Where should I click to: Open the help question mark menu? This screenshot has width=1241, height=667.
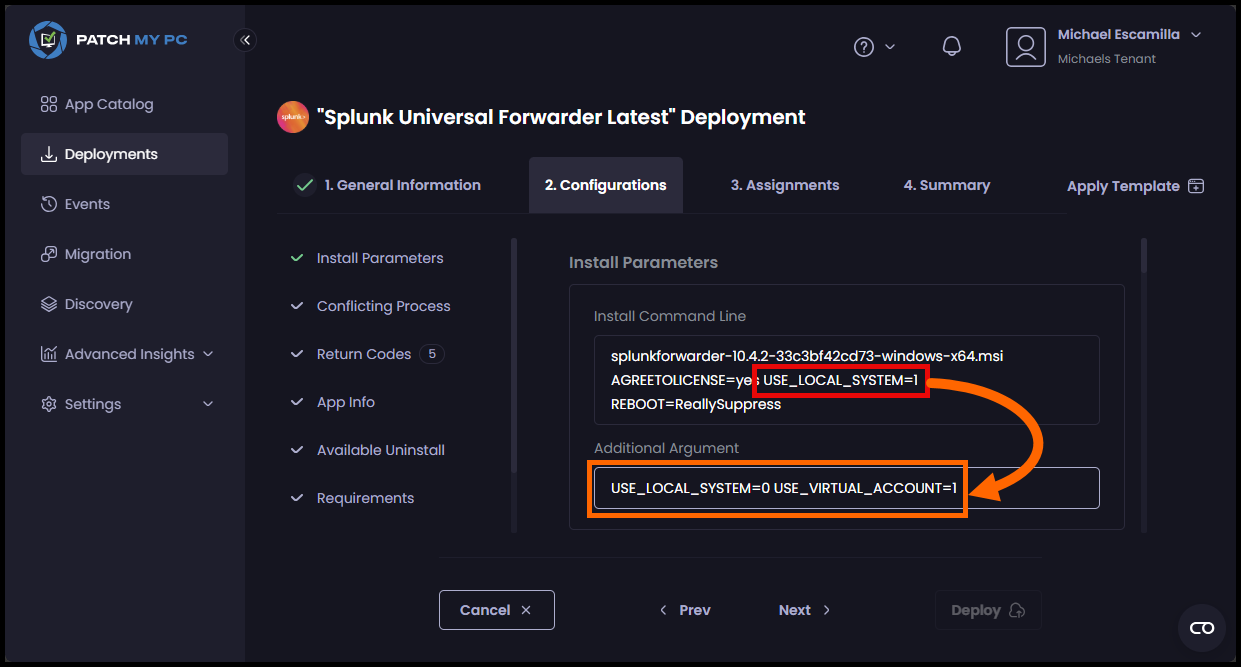point(864,47)
